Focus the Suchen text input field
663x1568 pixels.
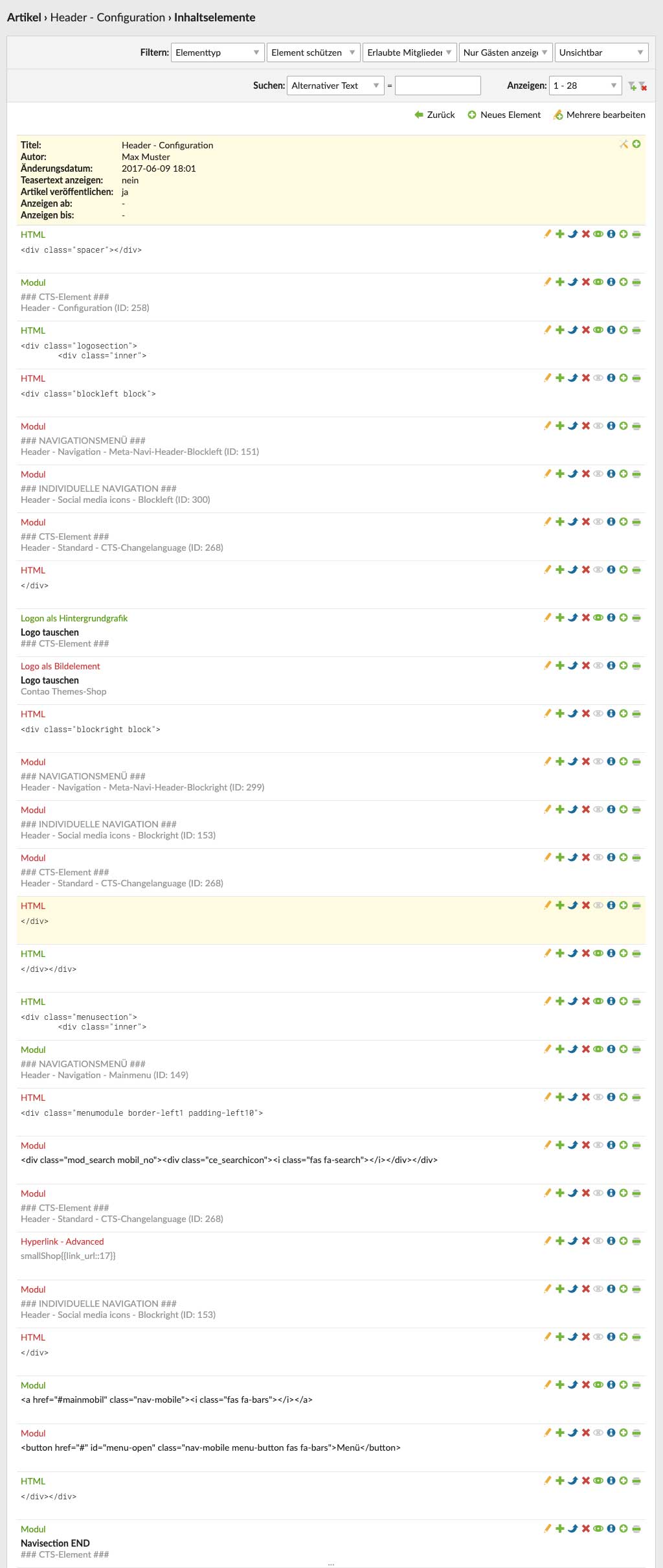tap(438, 86)
